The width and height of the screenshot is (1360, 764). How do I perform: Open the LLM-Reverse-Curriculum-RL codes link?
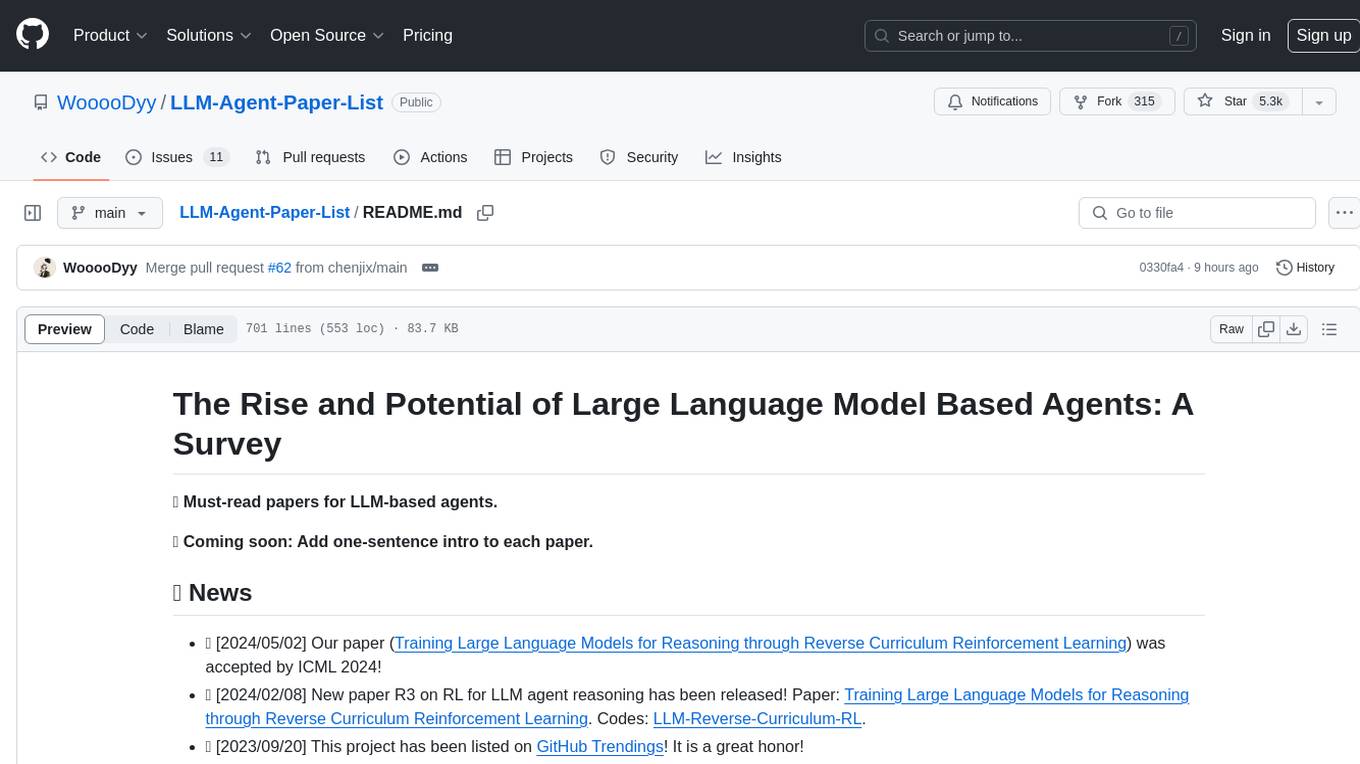[x=756, y=719]
